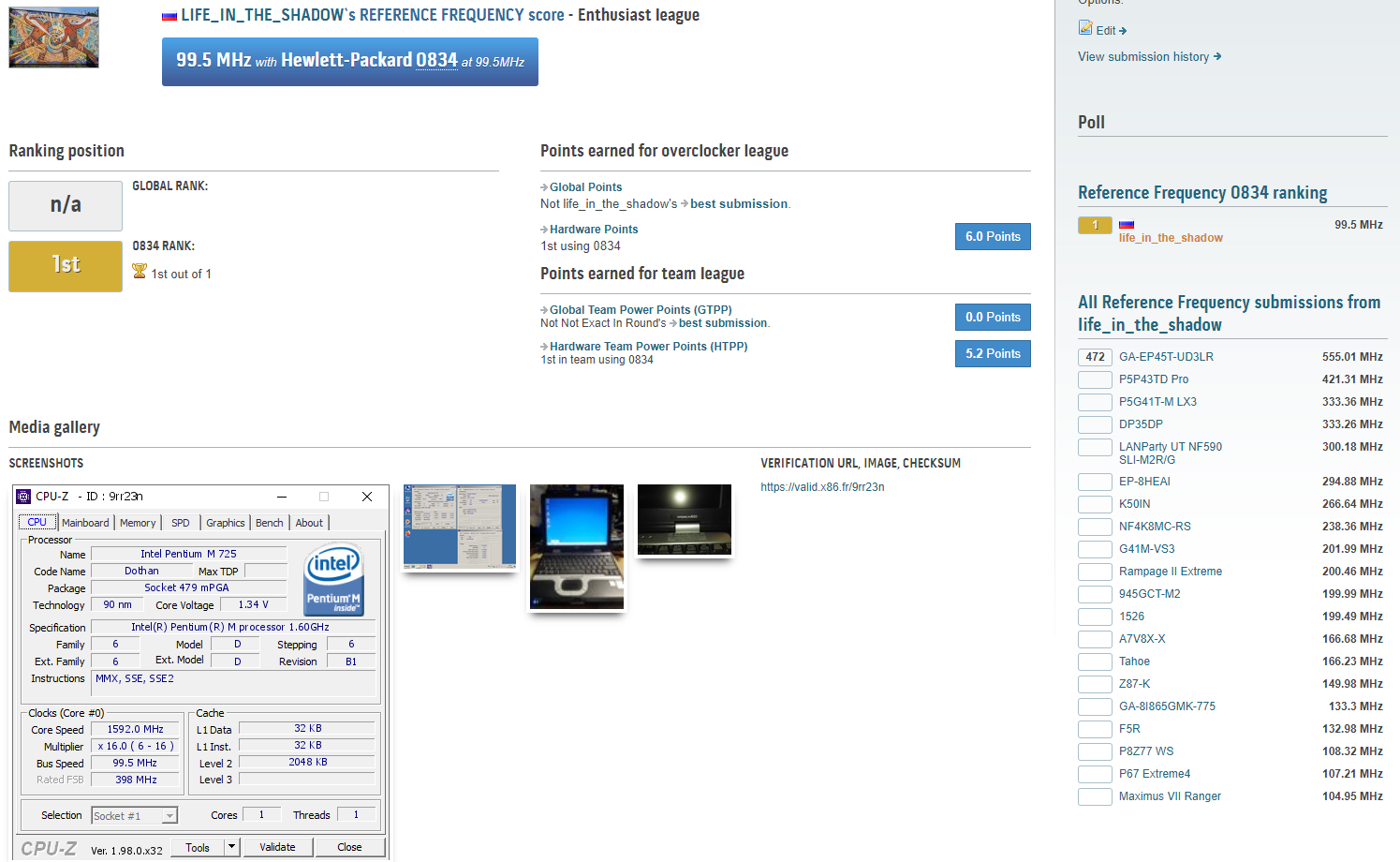Viewport: 1400px width, 862px height.
Task: Open the LANParty UT NF590 SLI-M2R/G submission
Action: click(x=1171, y=453)
